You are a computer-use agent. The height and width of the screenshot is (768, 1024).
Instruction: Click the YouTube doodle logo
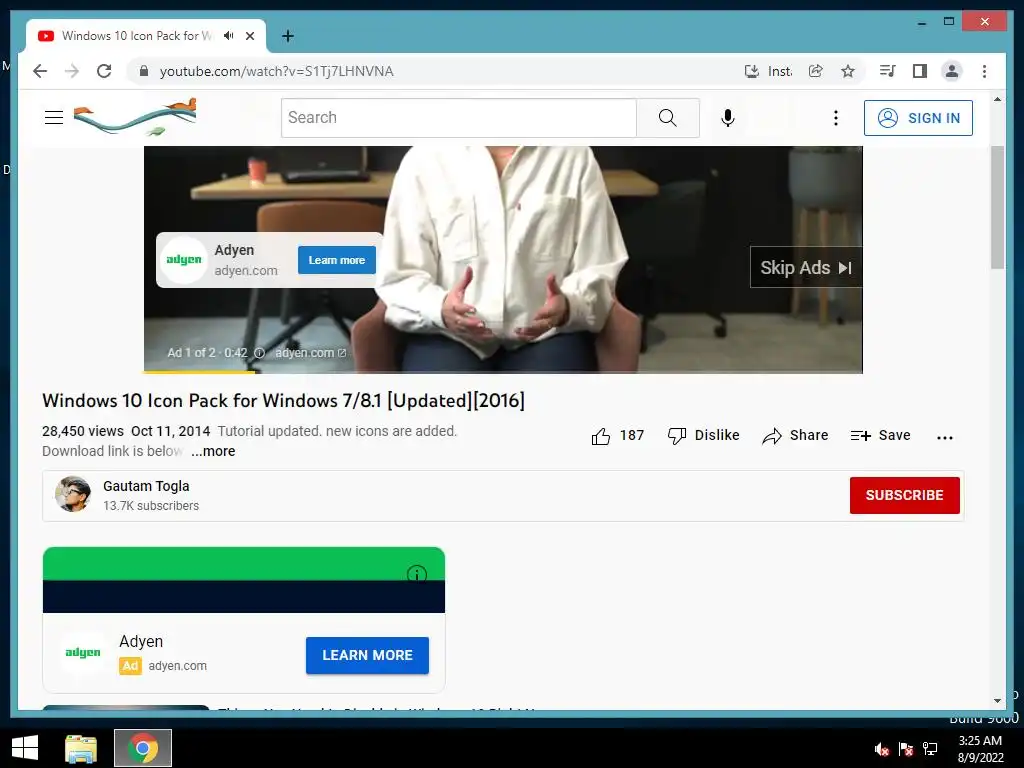tap(135, 118)
